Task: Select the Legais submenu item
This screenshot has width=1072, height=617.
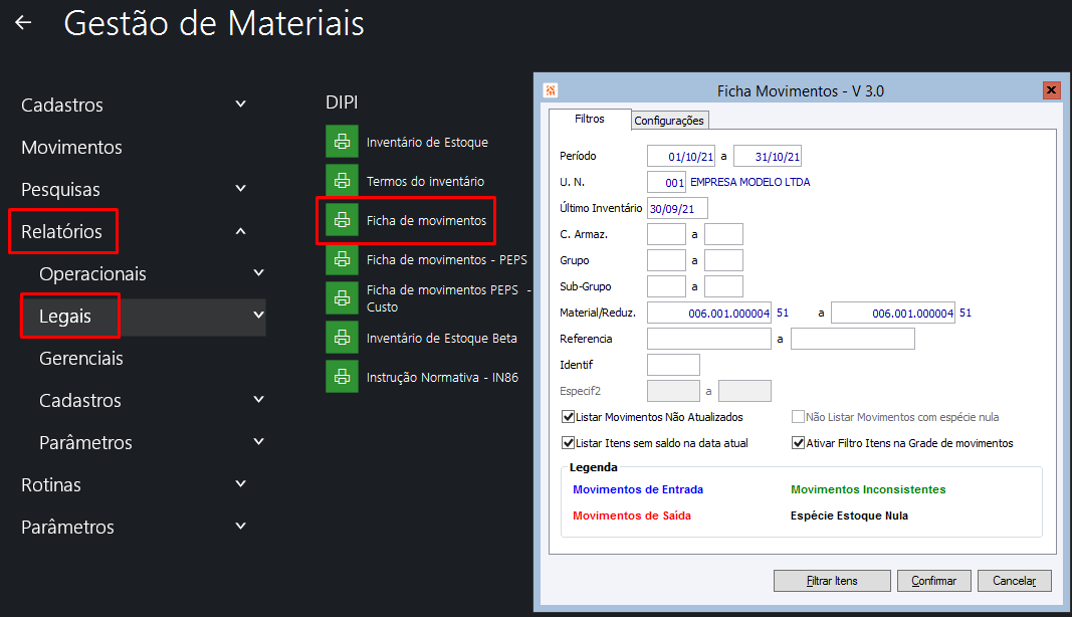Action: (65, 316)
